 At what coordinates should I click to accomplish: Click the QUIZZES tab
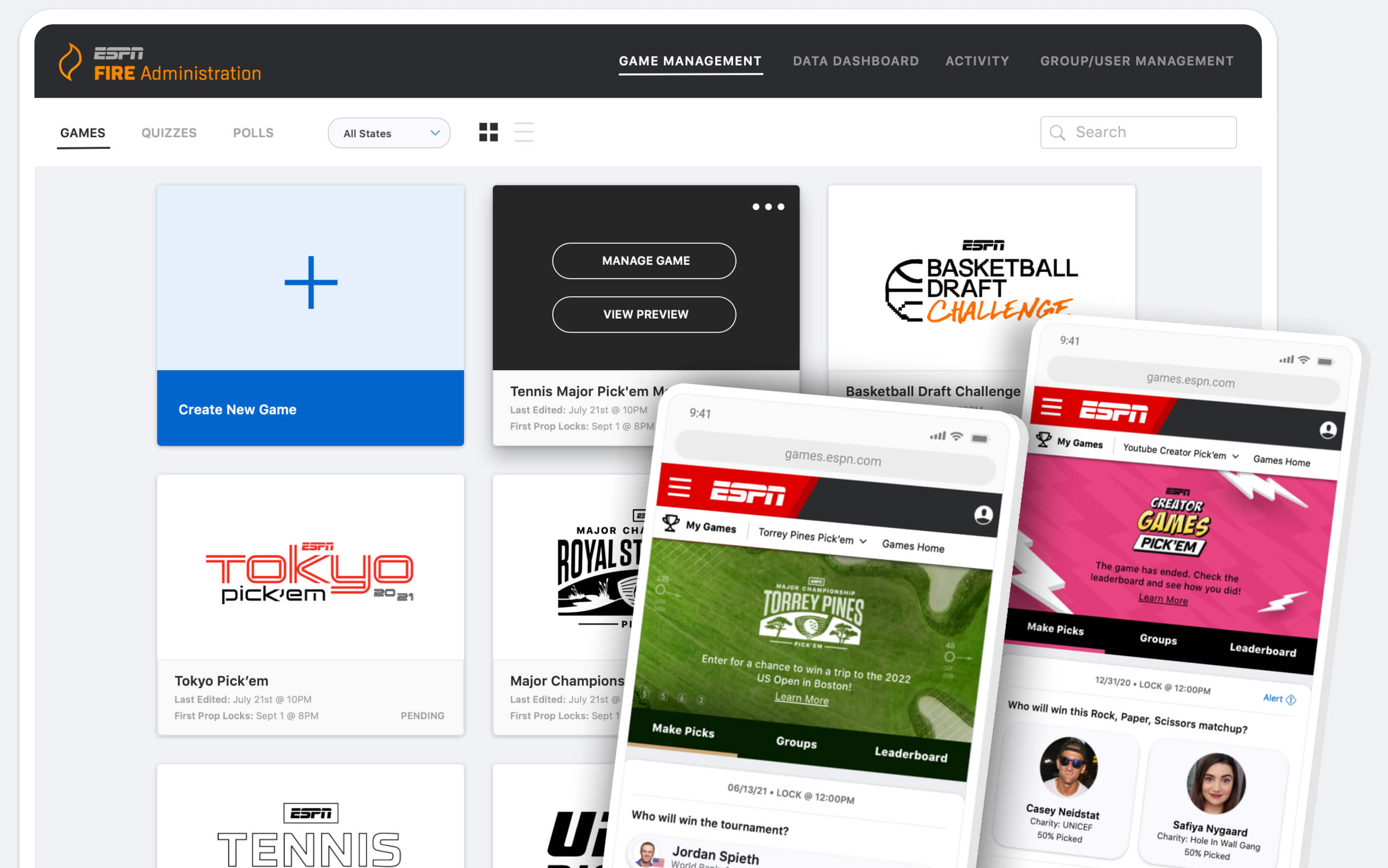click(168, 132)
